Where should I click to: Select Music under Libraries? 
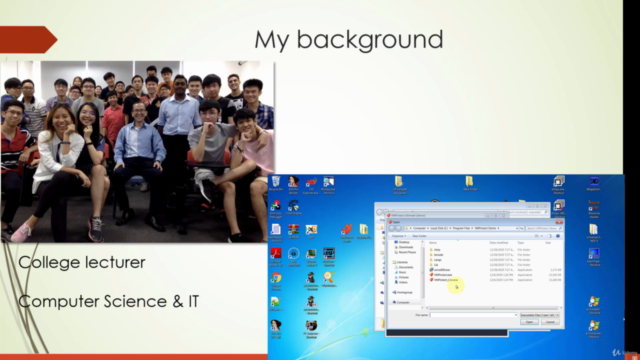click(x=400, y=272)
